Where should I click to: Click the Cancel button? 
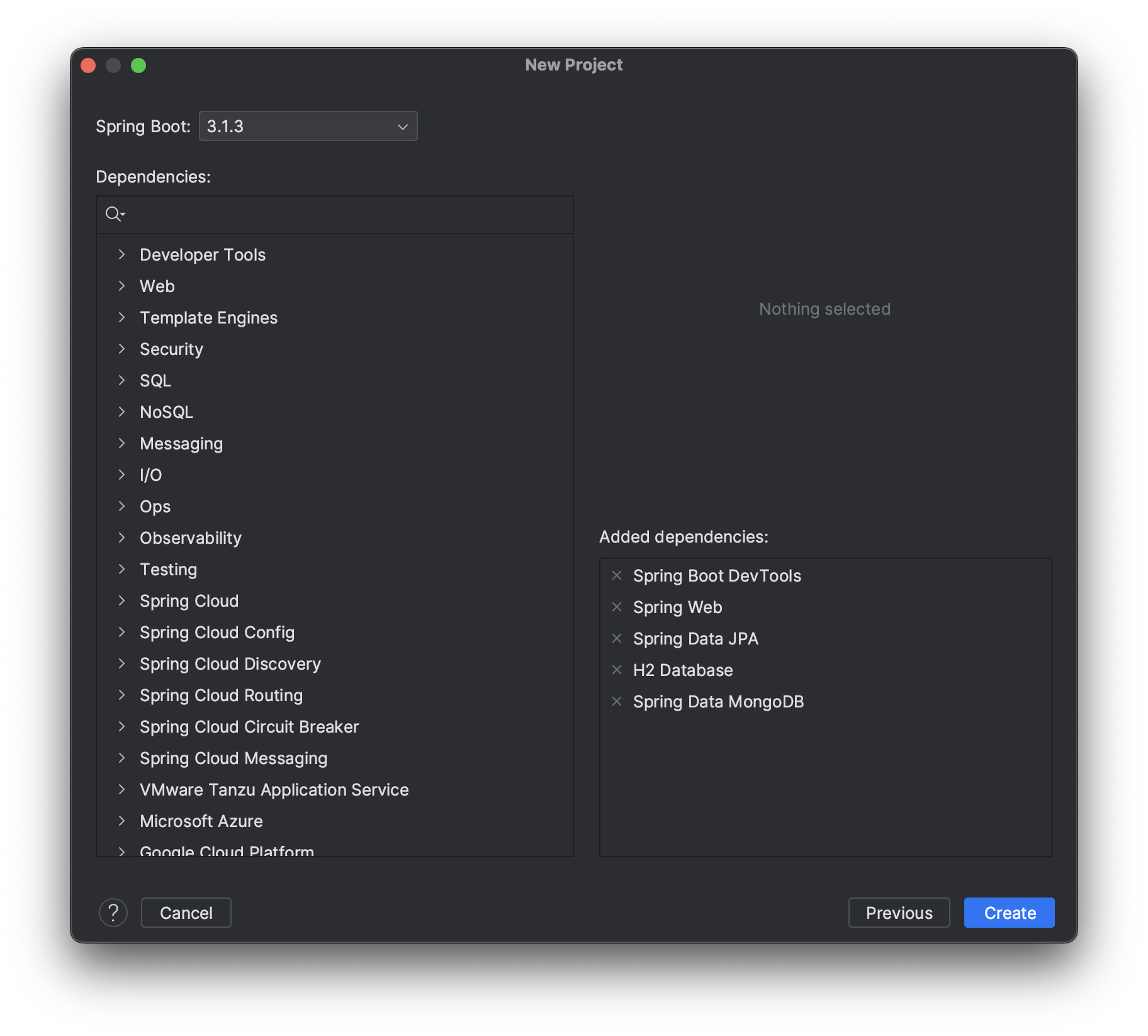tap(186, 913)
